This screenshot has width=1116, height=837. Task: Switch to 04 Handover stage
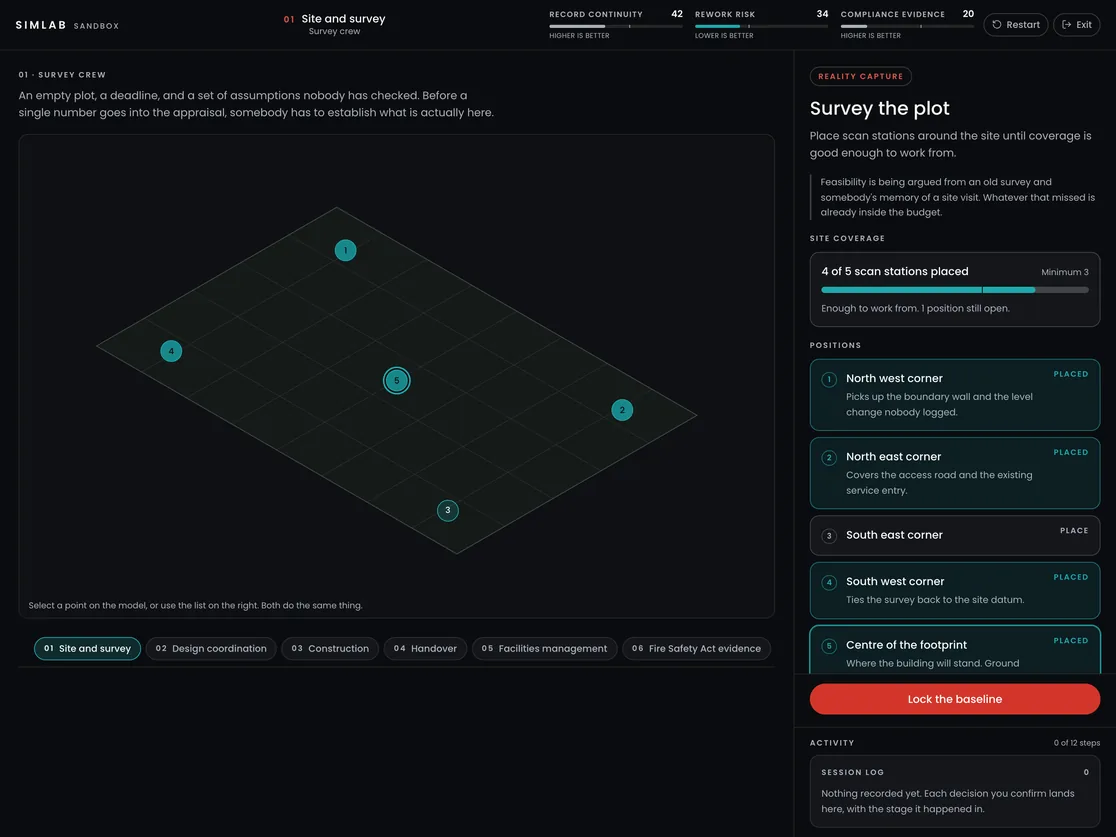pyautogui.click(x=425, y=648)
